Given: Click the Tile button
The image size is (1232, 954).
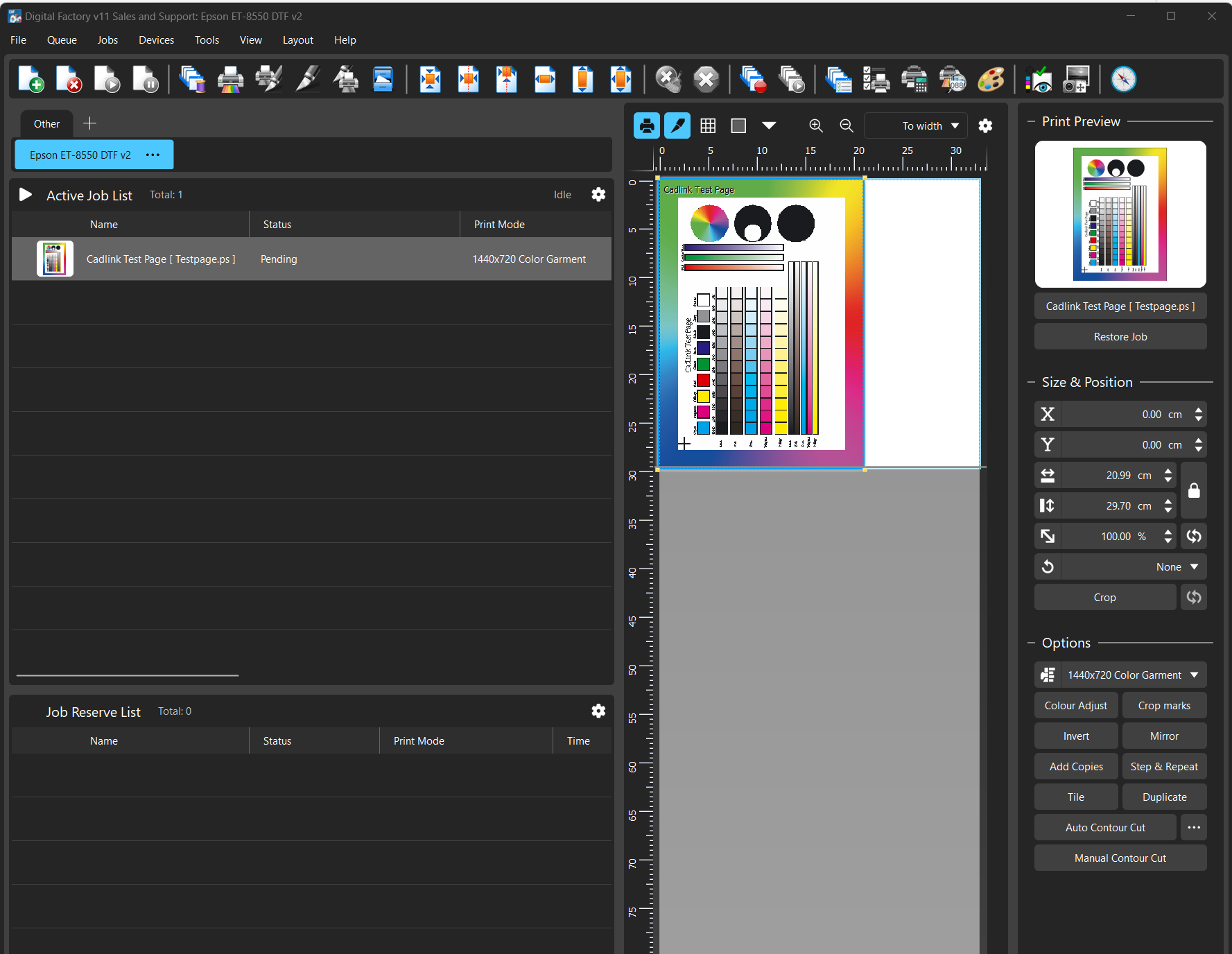Looking at the screenshot, I should pos(1076,797).
